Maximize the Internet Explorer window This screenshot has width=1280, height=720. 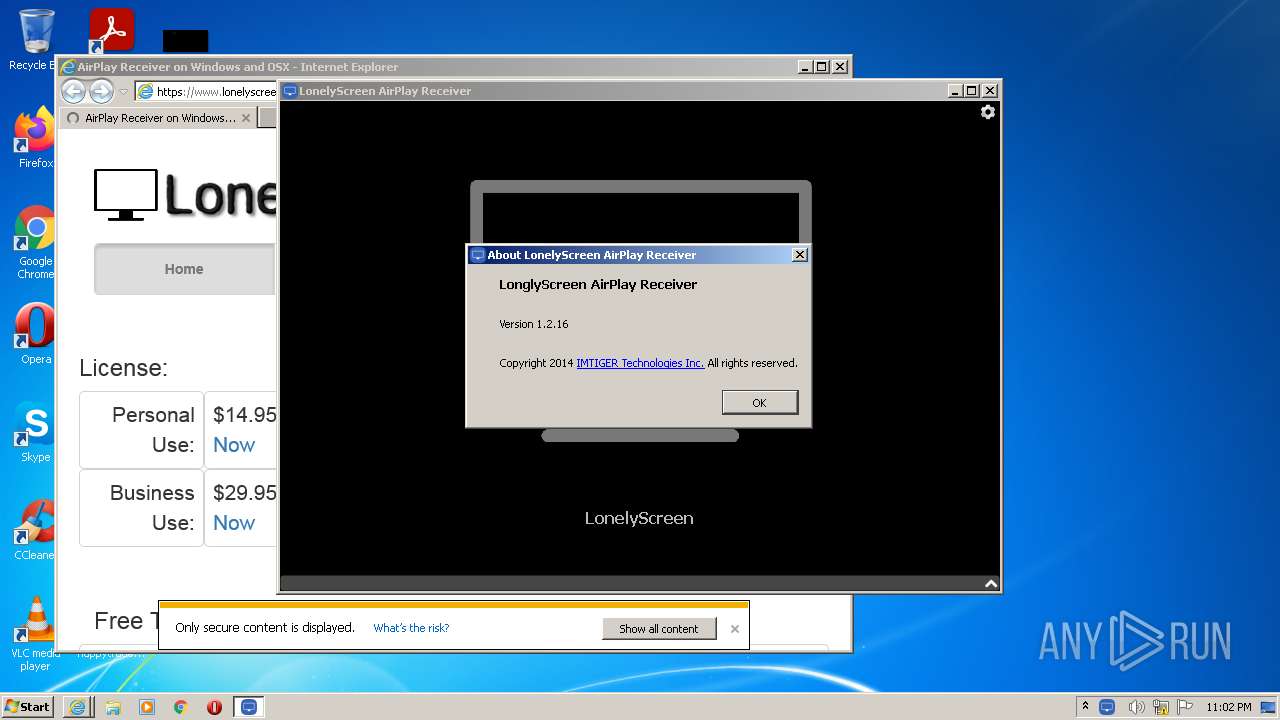tap(822, 67)
